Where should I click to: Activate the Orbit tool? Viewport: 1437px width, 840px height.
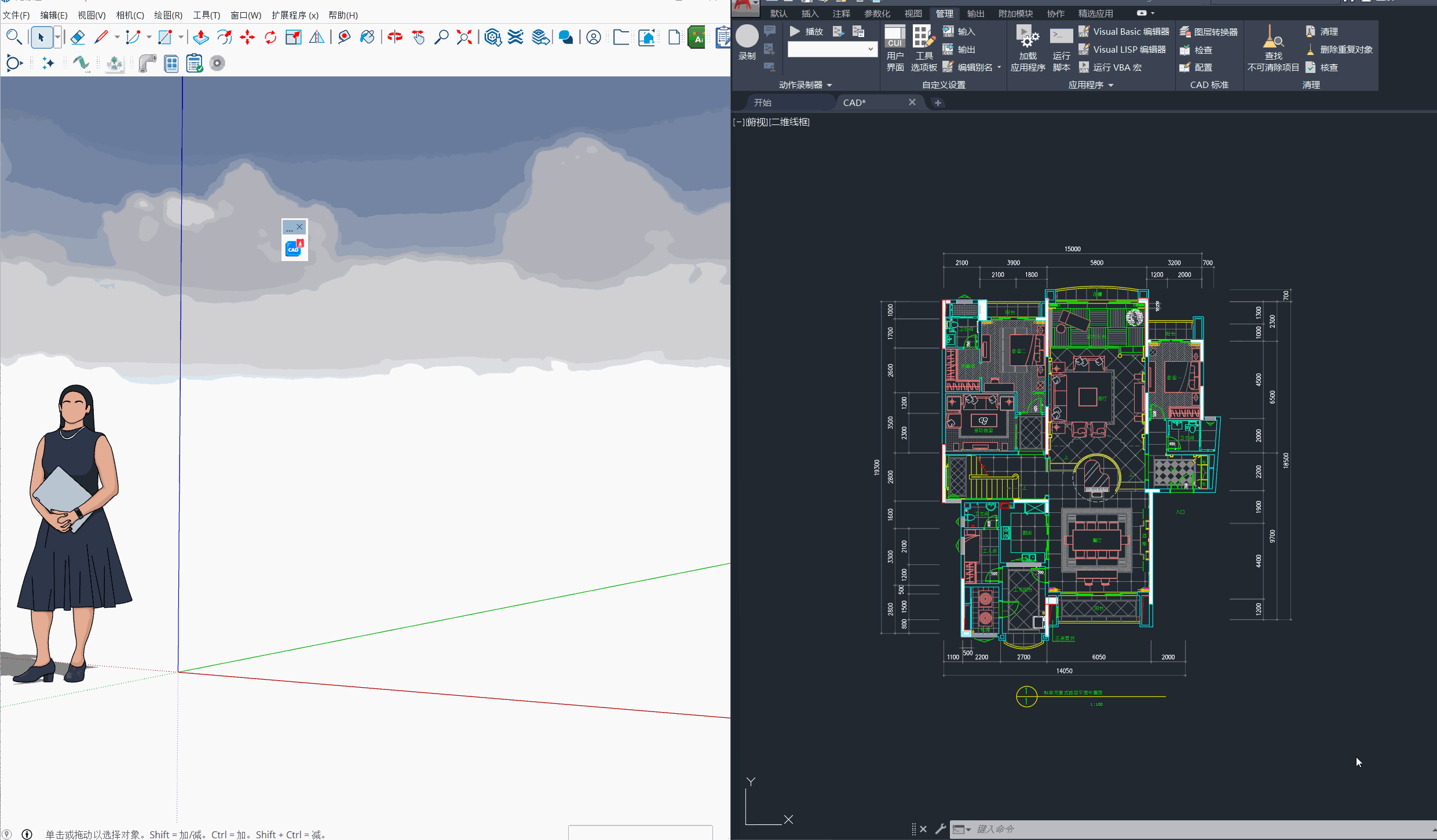click(395, 38)
